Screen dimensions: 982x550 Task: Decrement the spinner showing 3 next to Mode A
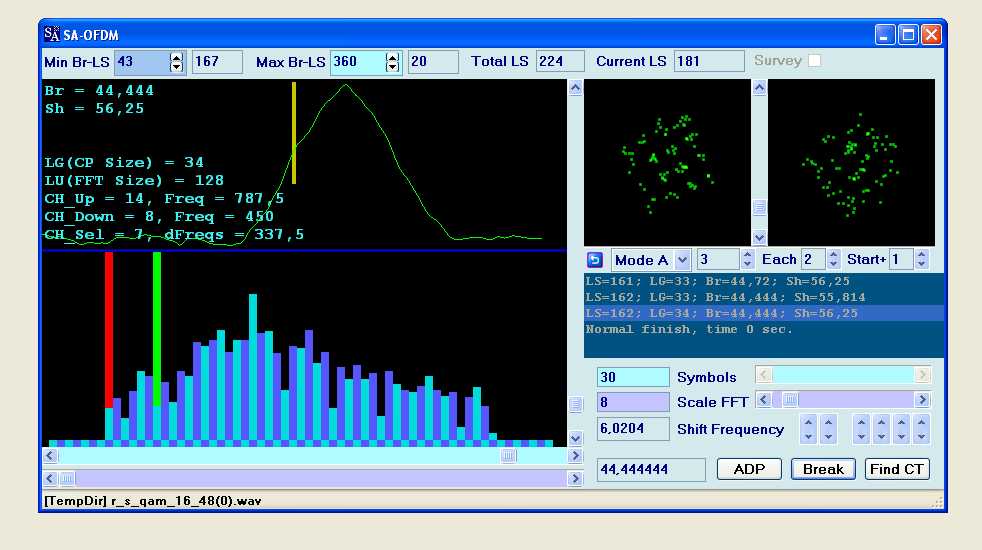(747, 264)
